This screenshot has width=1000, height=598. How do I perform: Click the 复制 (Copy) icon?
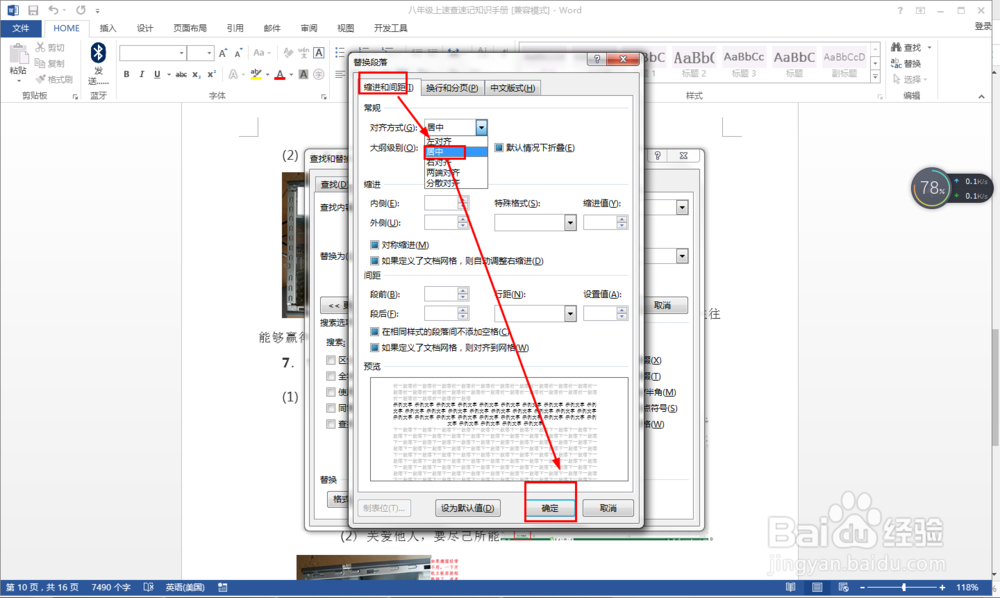click(x=48, y=62)
